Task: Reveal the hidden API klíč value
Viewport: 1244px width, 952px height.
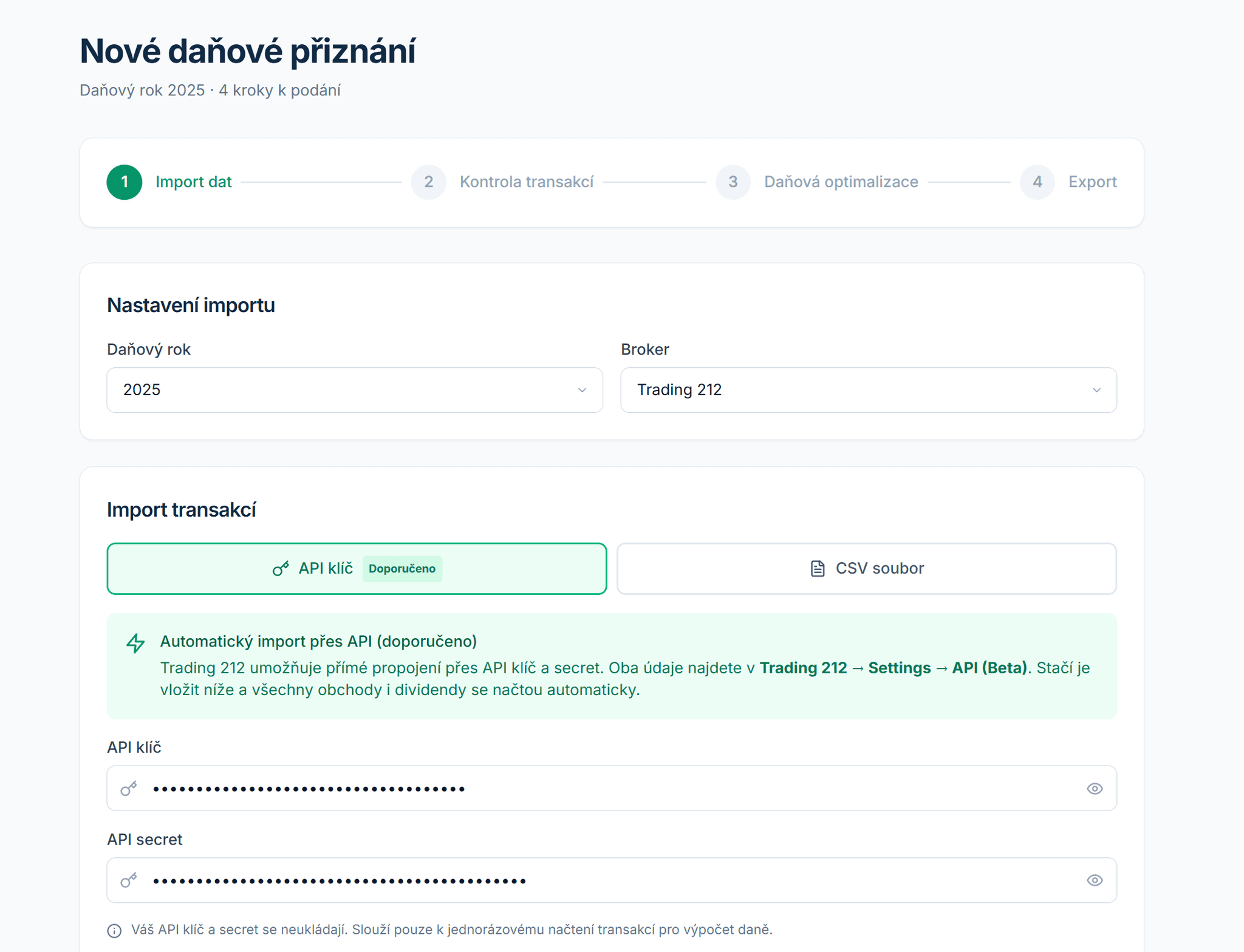Action: (x=1095, y=788)
